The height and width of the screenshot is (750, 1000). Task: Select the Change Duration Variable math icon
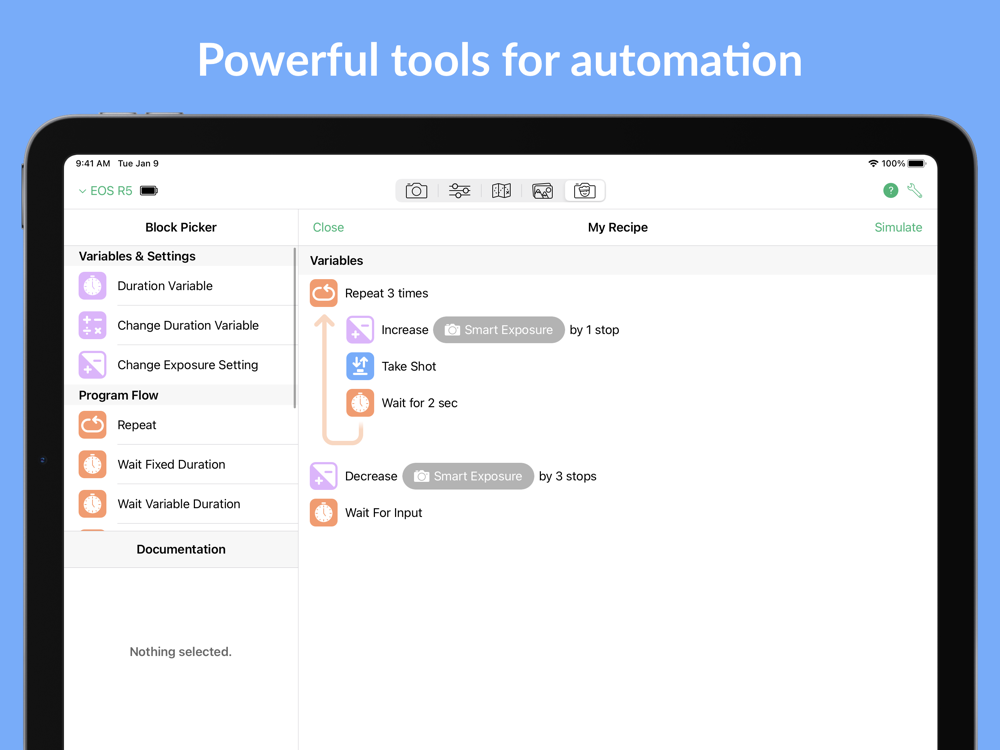click(x=92, y=325)
